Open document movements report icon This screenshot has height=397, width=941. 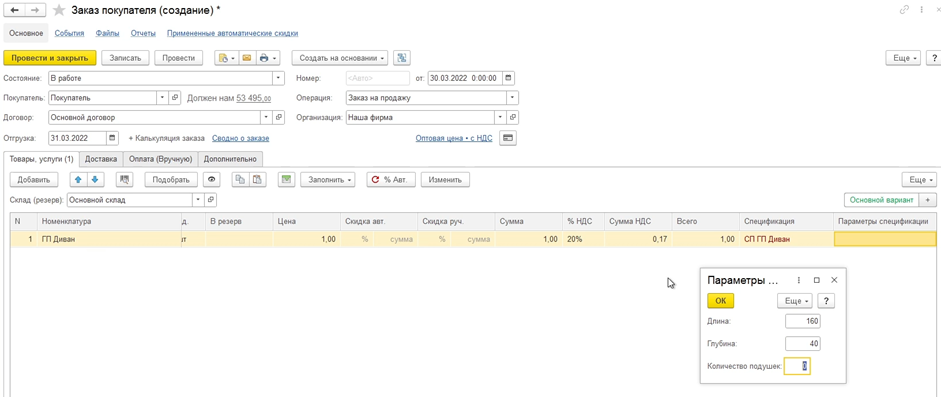click(402, 58)
